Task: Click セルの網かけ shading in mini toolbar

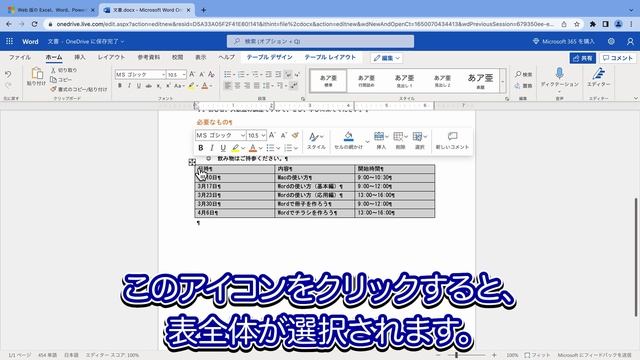Action: pos(348,140)
